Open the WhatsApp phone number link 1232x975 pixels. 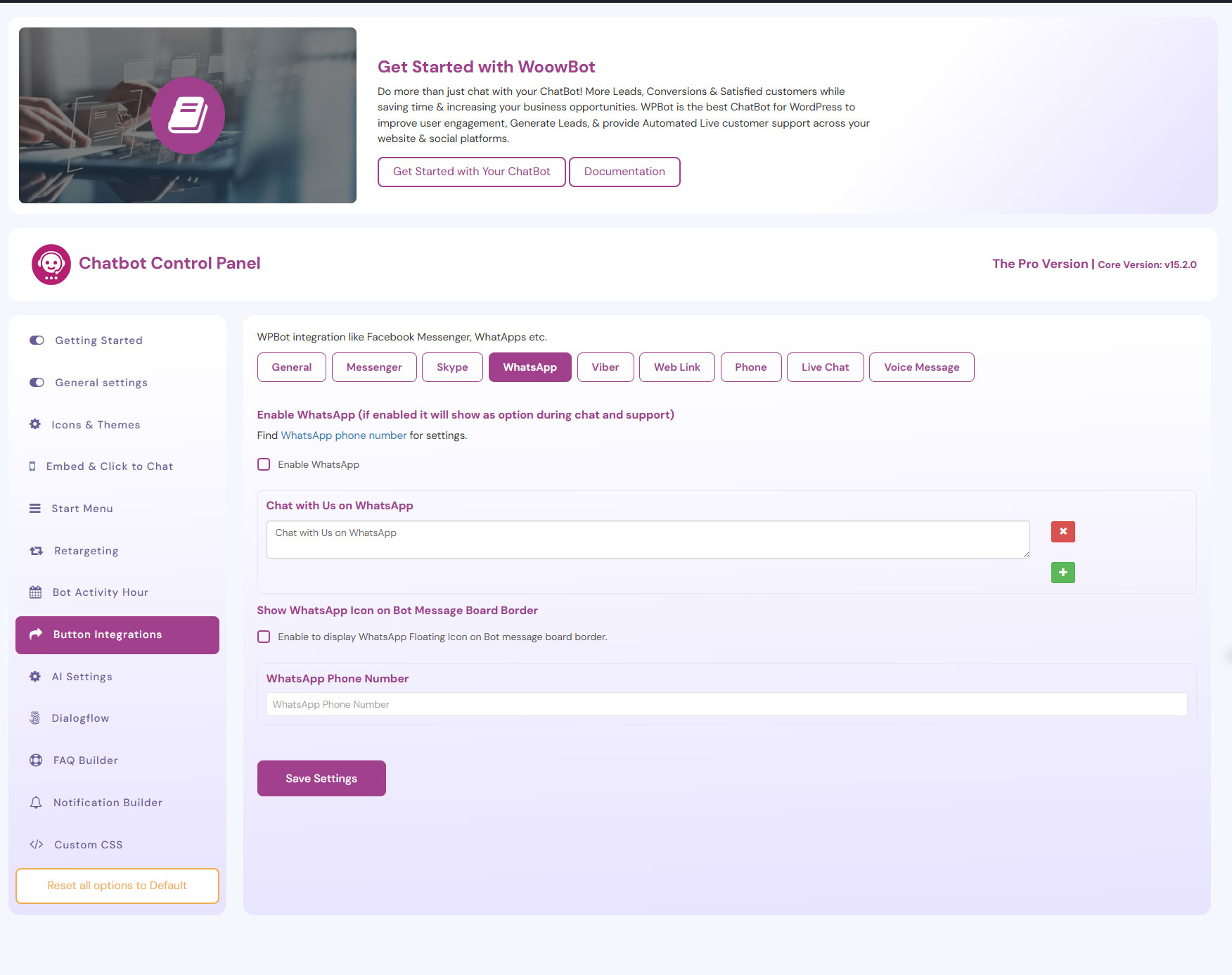point(343,435)
